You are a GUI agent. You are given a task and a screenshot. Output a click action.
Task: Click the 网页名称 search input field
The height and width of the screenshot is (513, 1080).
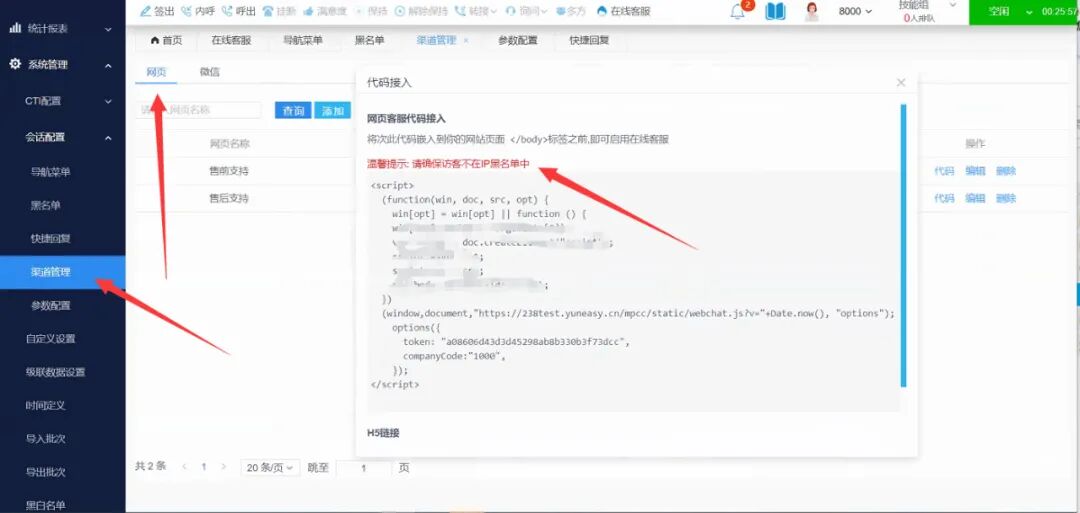(198, 110)
